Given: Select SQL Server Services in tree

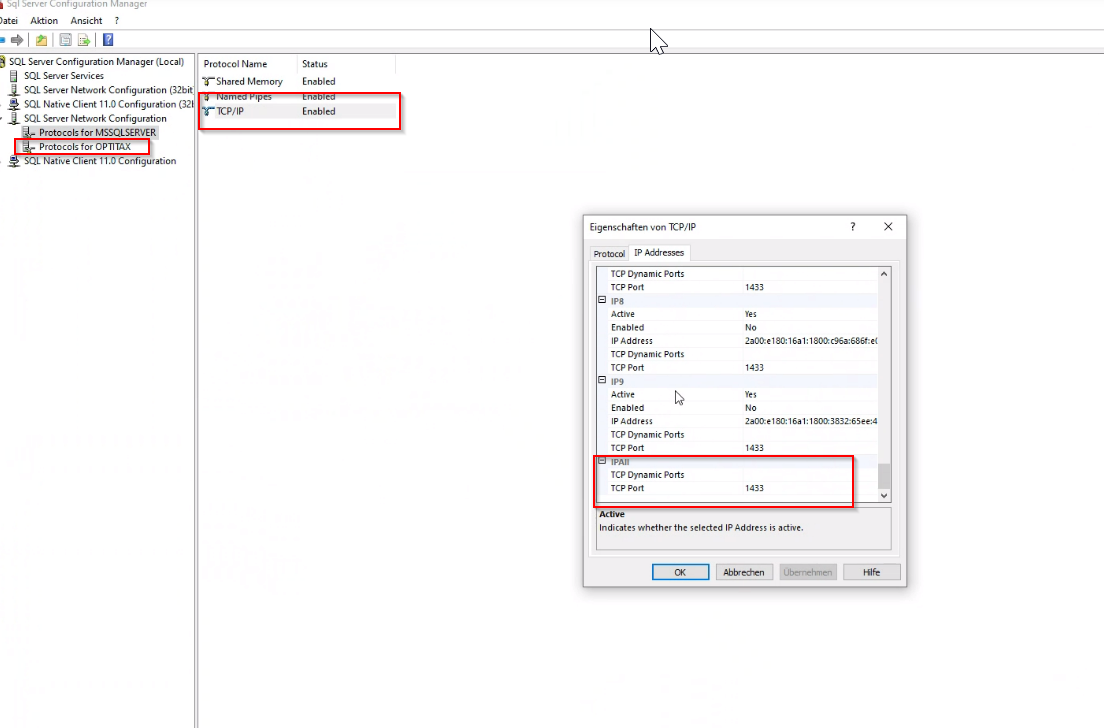Looking at the screenshot, I should click(x=63, y=76).
